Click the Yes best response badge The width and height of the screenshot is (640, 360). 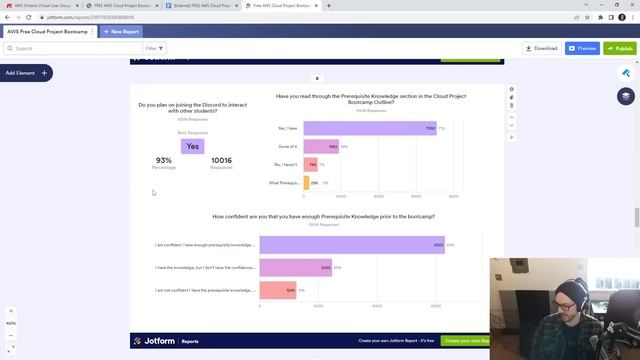(x=193, y=146)
